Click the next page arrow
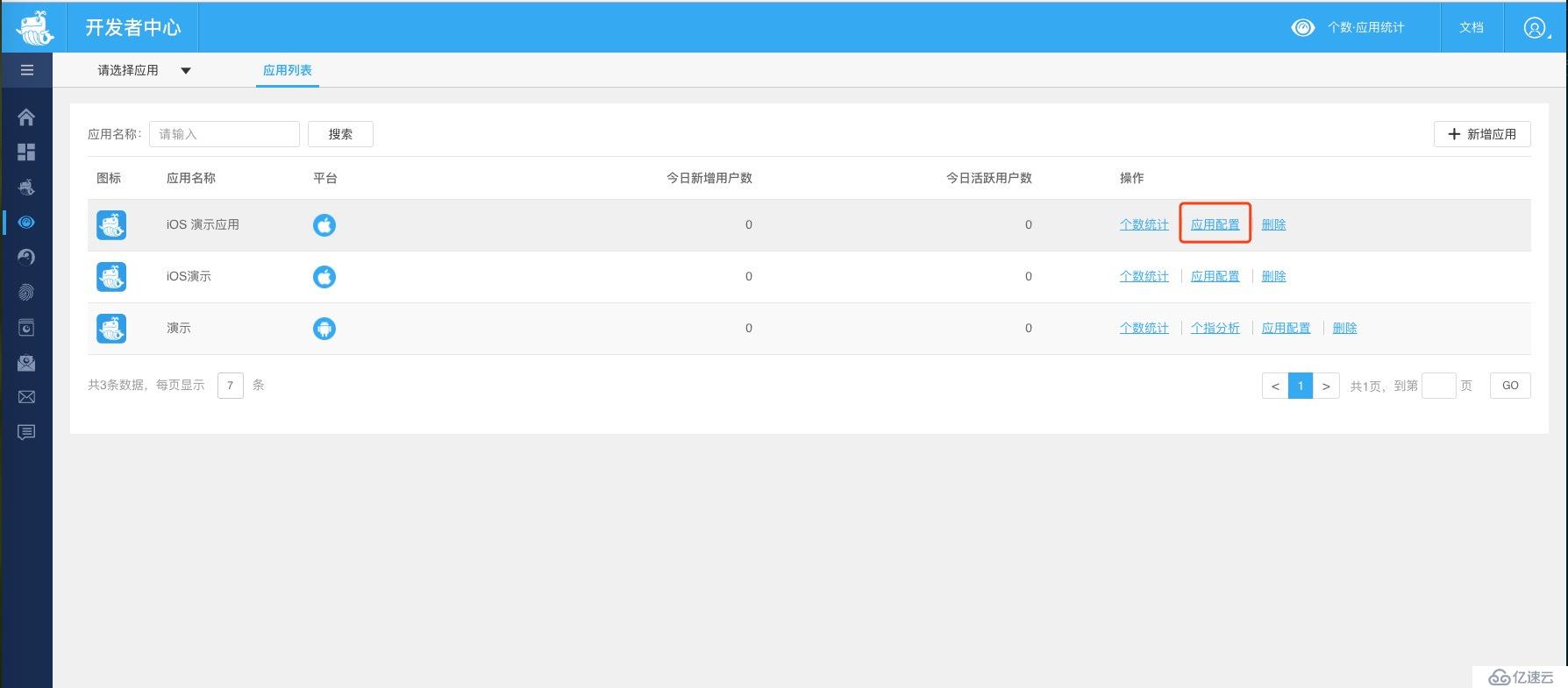The image size is (1568, 688). [x=1326, y=386]
